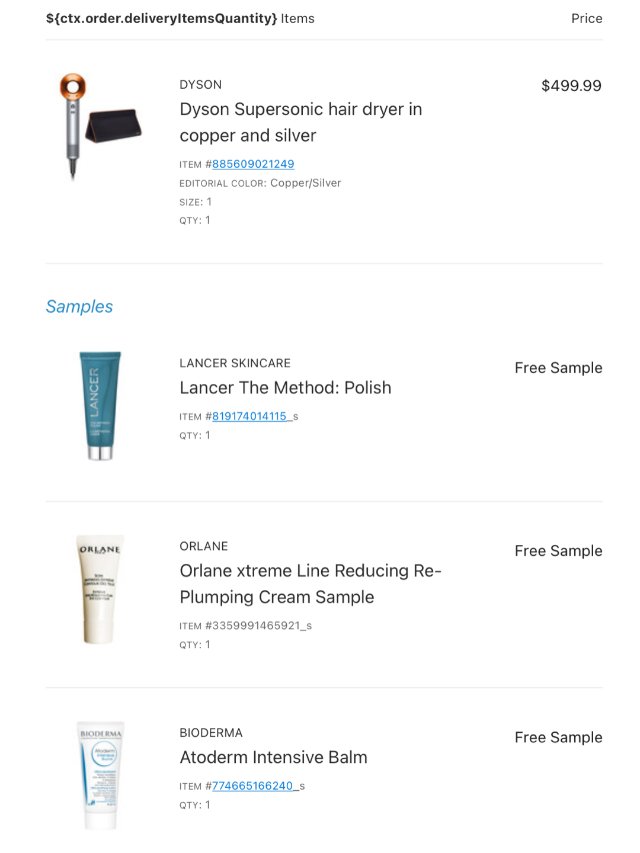This screenshot has width=640, height=853.
Task: Click Lancer item number 819174014115 link
Action: tap(249, 416)
